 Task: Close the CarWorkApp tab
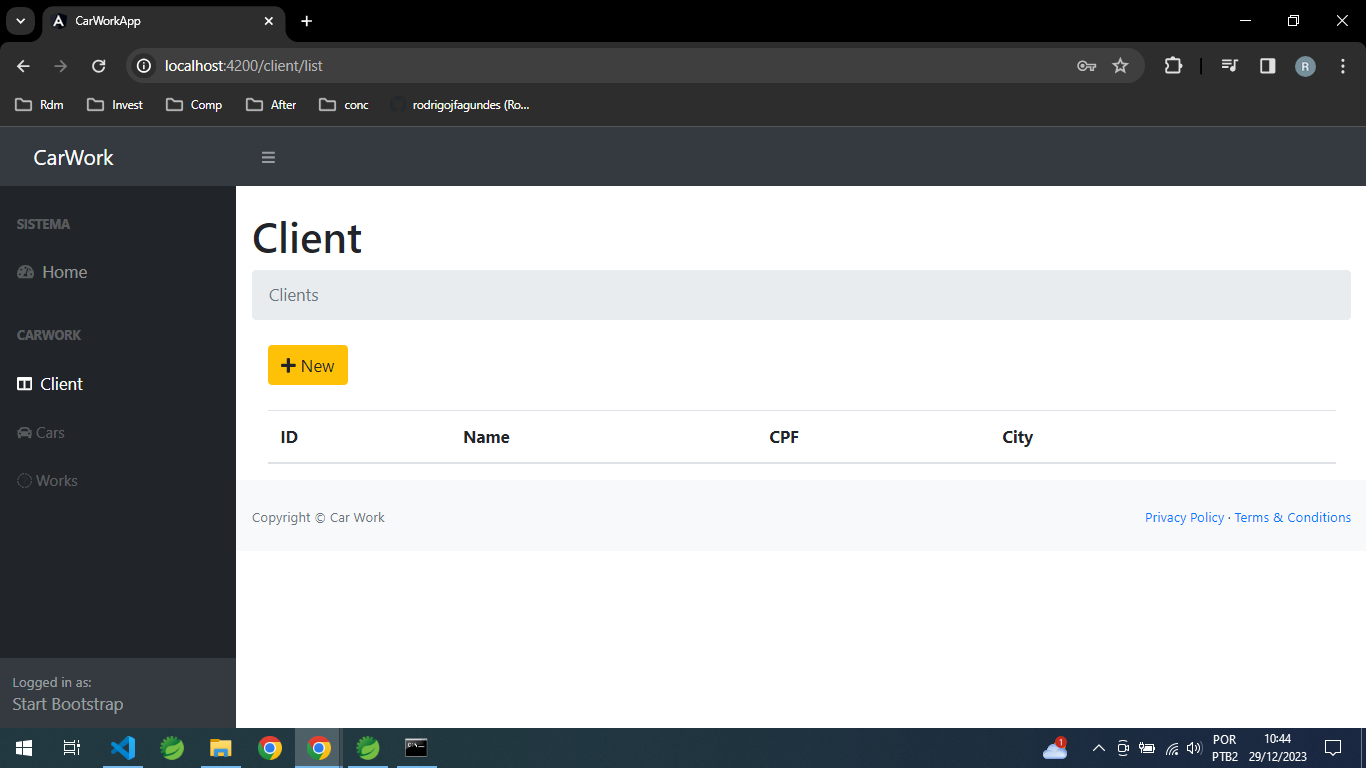click(x=269, y=21)
